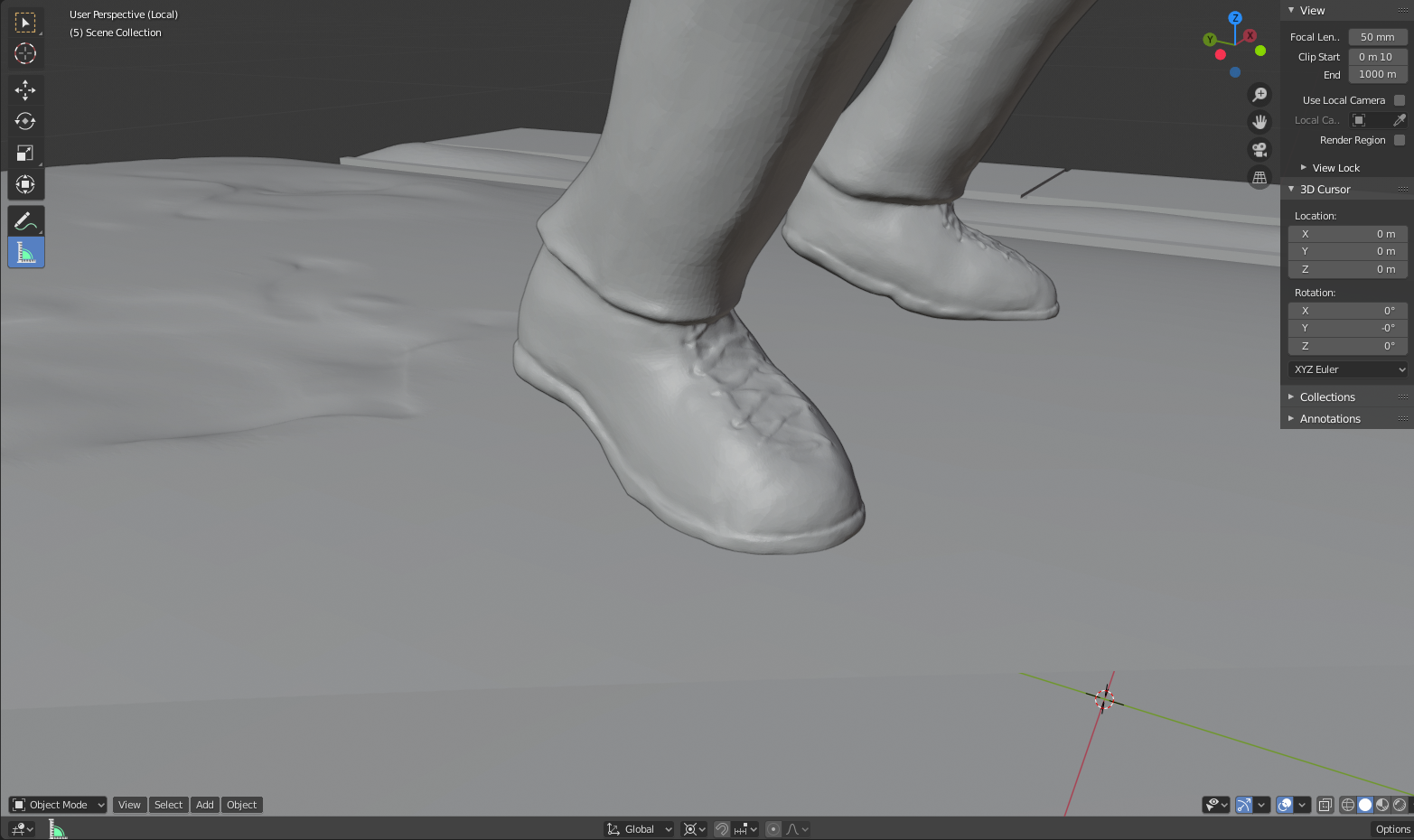
Task: Select the Rotate tool
Action: [x=25, y=121]
